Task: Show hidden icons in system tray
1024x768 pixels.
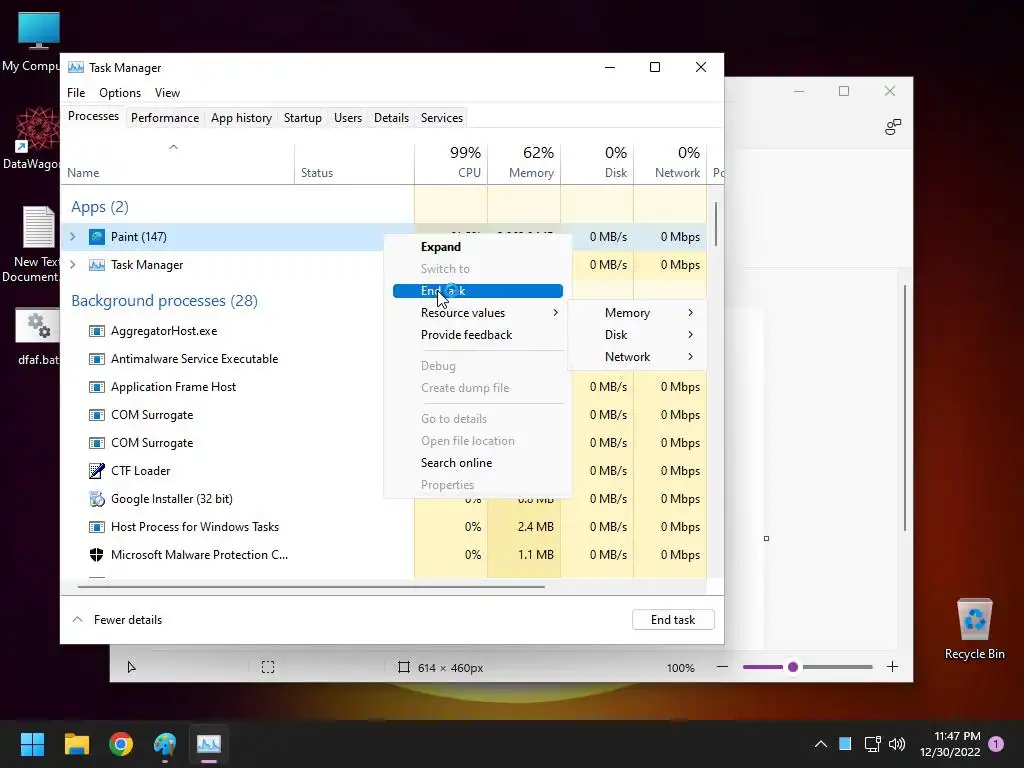Action: (821, 744)
